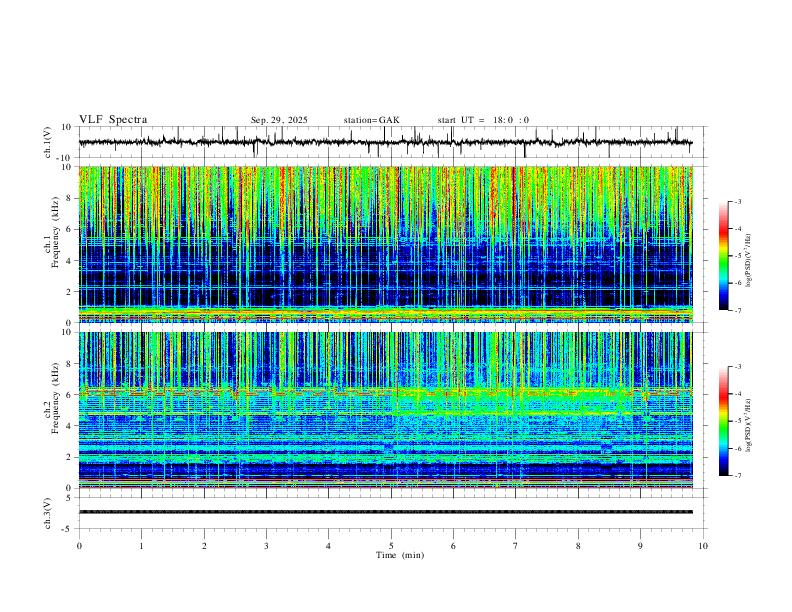Click the ch.1 colorbar 'log(PSD)' label
Viewport: 792px width, 612px height.
(749, 261)
